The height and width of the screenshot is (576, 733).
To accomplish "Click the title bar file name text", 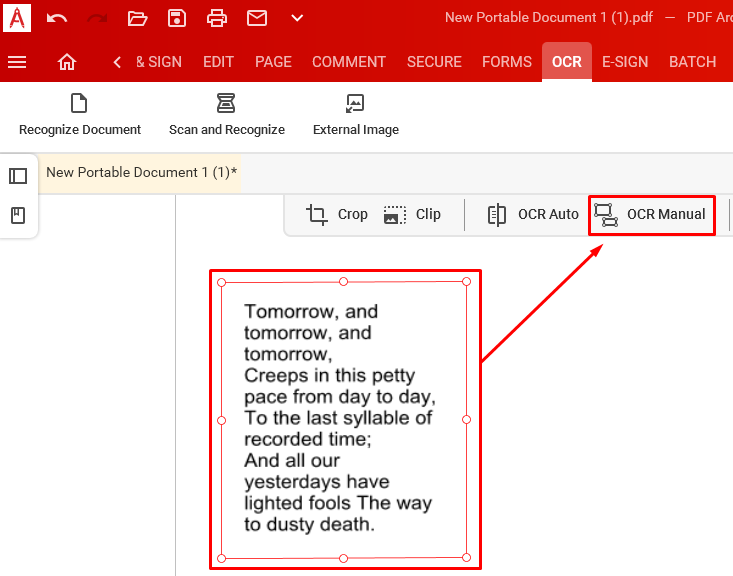I will [549, 18].
